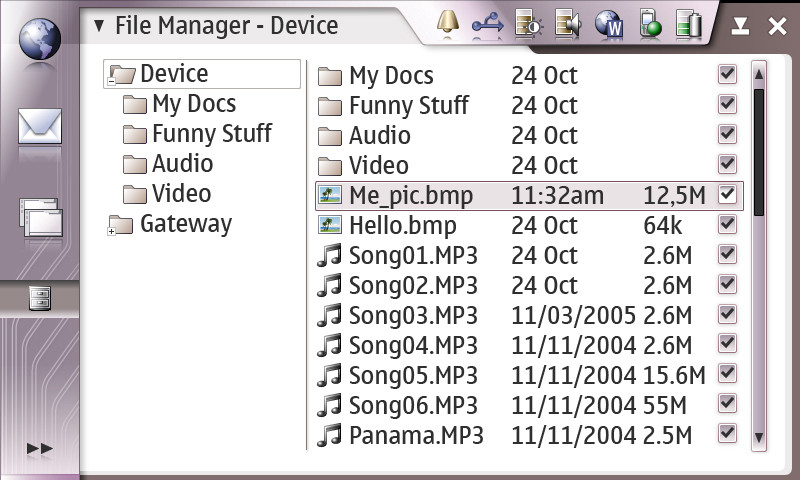This screenshot has height=480, width=800.
Task: Untick the Funny Stuff folder checkbox
Action: [x=728, y=105]
